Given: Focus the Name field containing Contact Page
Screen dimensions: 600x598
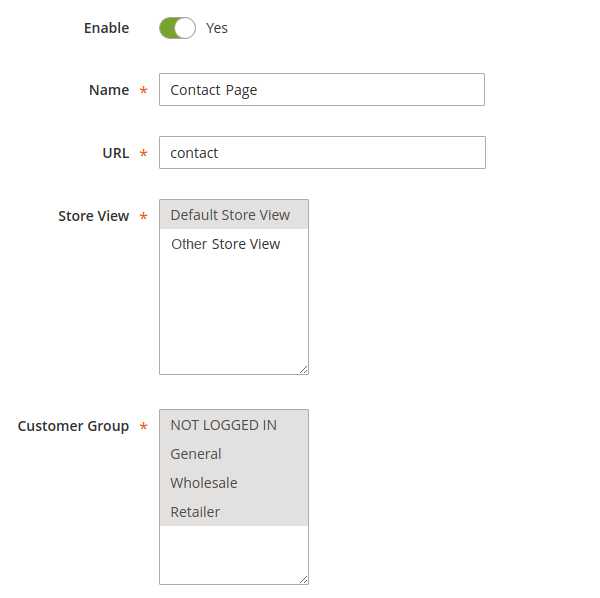Looking at the screenshot, I should click(321, 90).
